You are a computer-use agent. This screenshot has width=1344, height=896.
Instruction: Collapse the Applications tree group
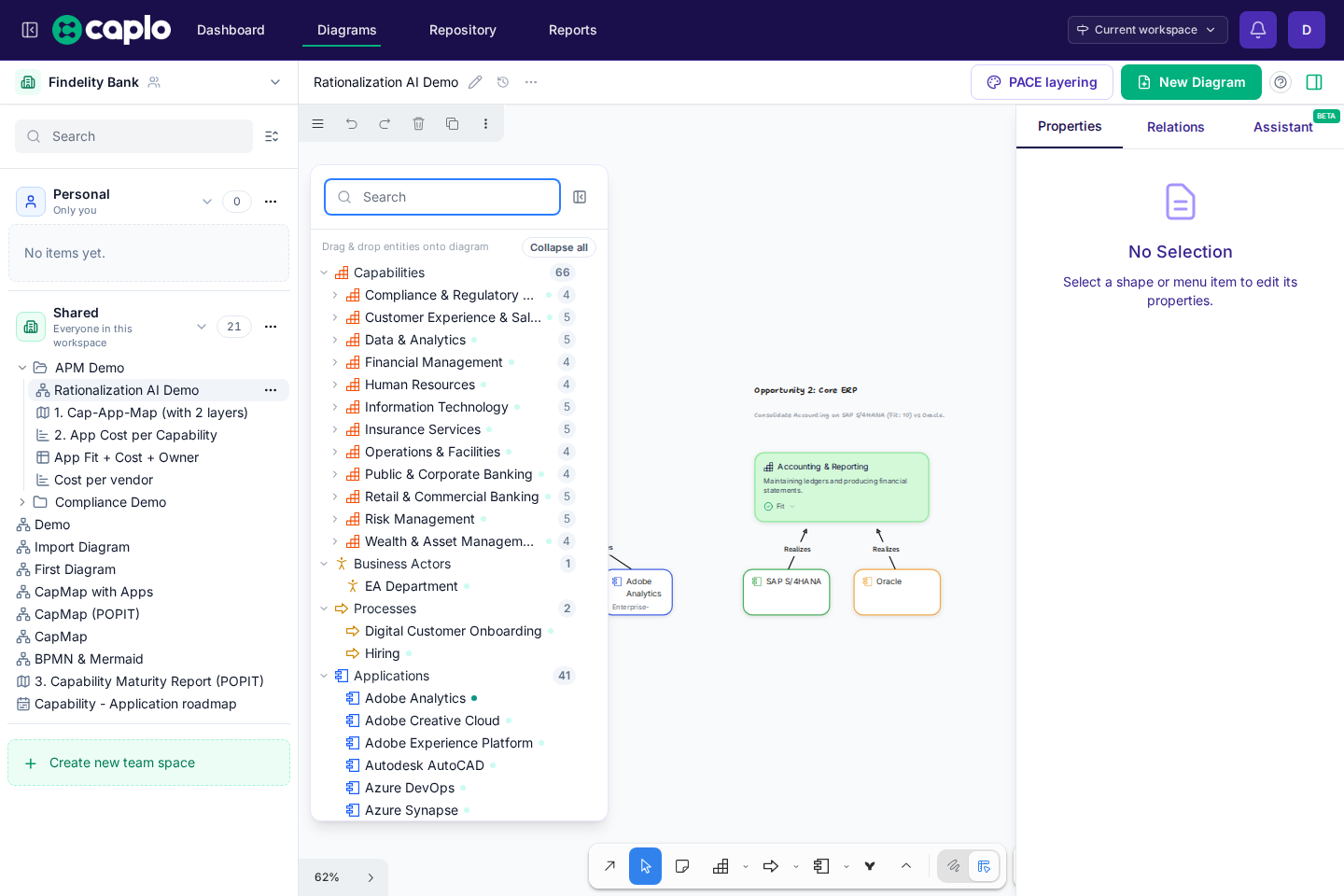pyautogui.click(x=324, y=676)
